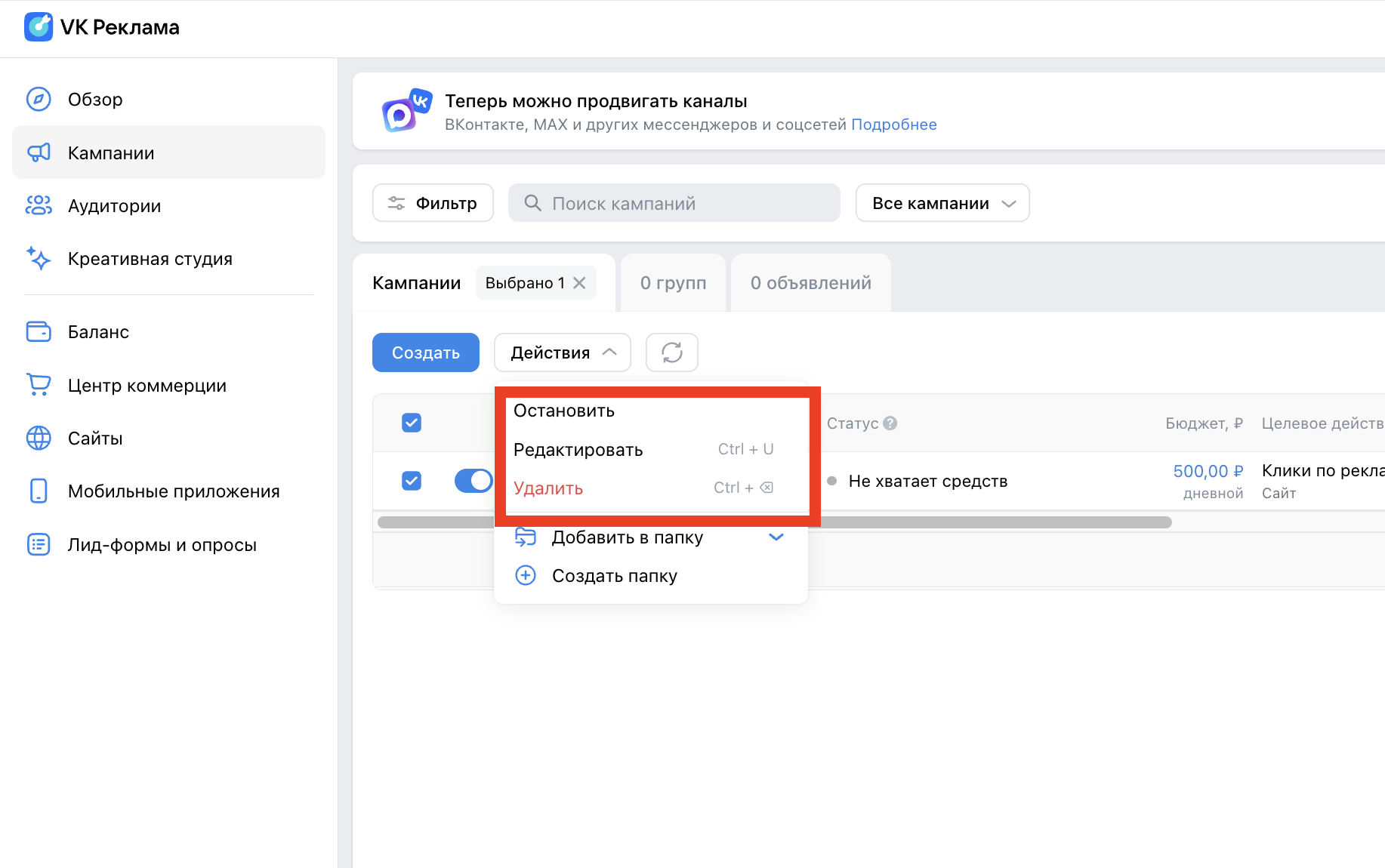Choose Остановить from actions menu
Image resolution: width=1385 pixels, height=868 pixels.
coord(564,411)
